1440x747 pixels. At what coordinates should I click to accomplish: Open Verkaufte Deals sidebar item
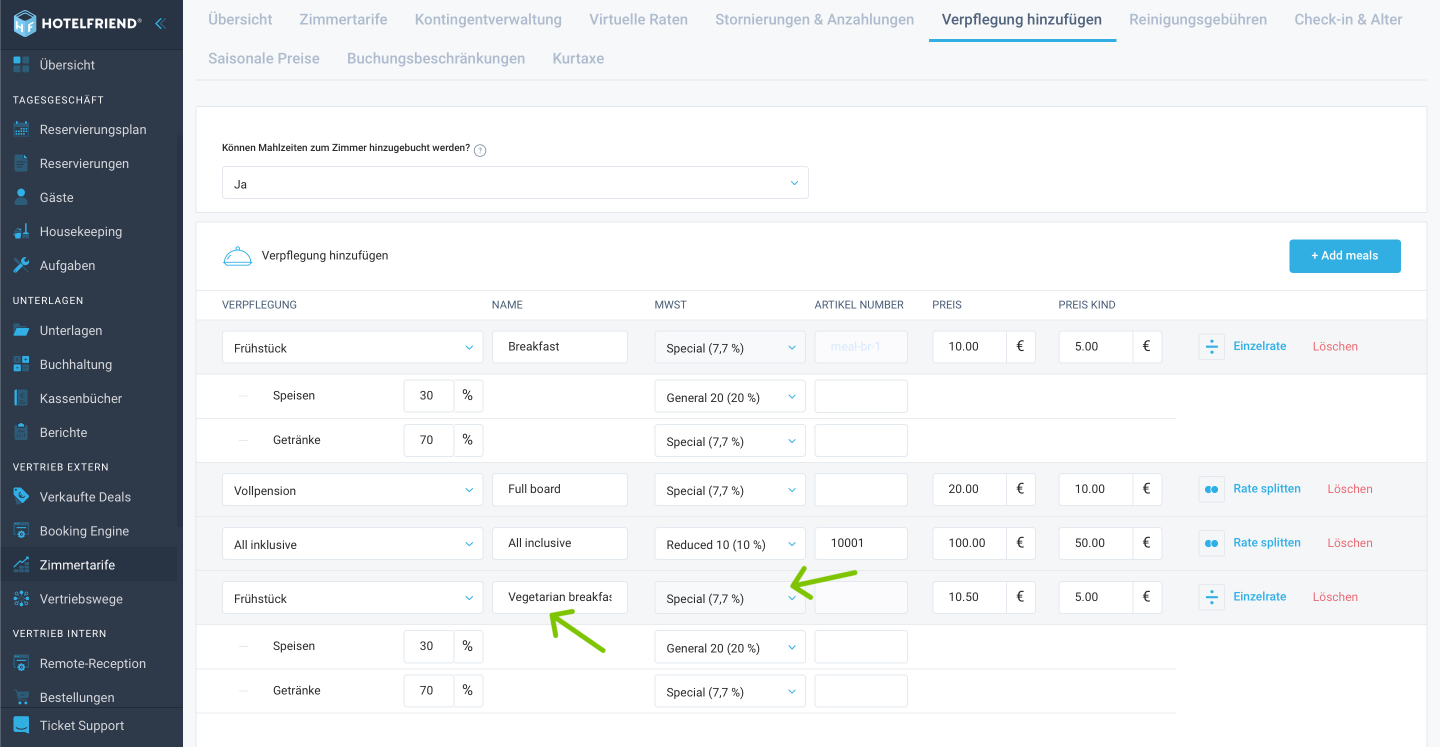tap(85, 497)
